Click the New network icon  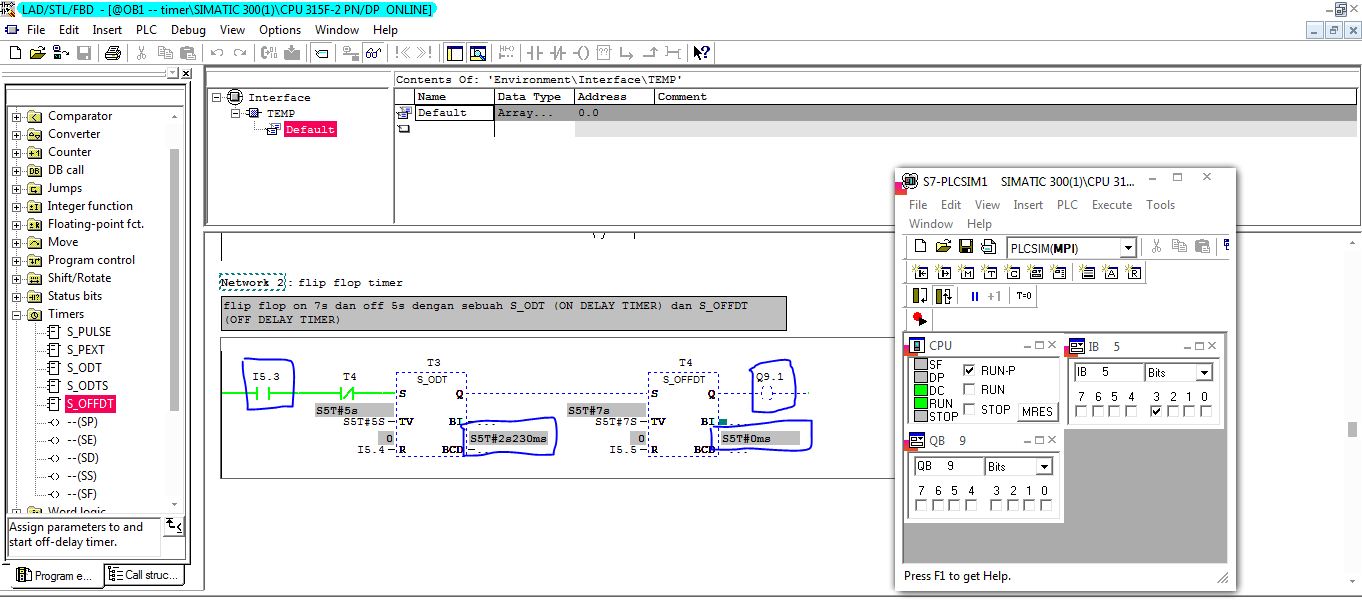506,53
